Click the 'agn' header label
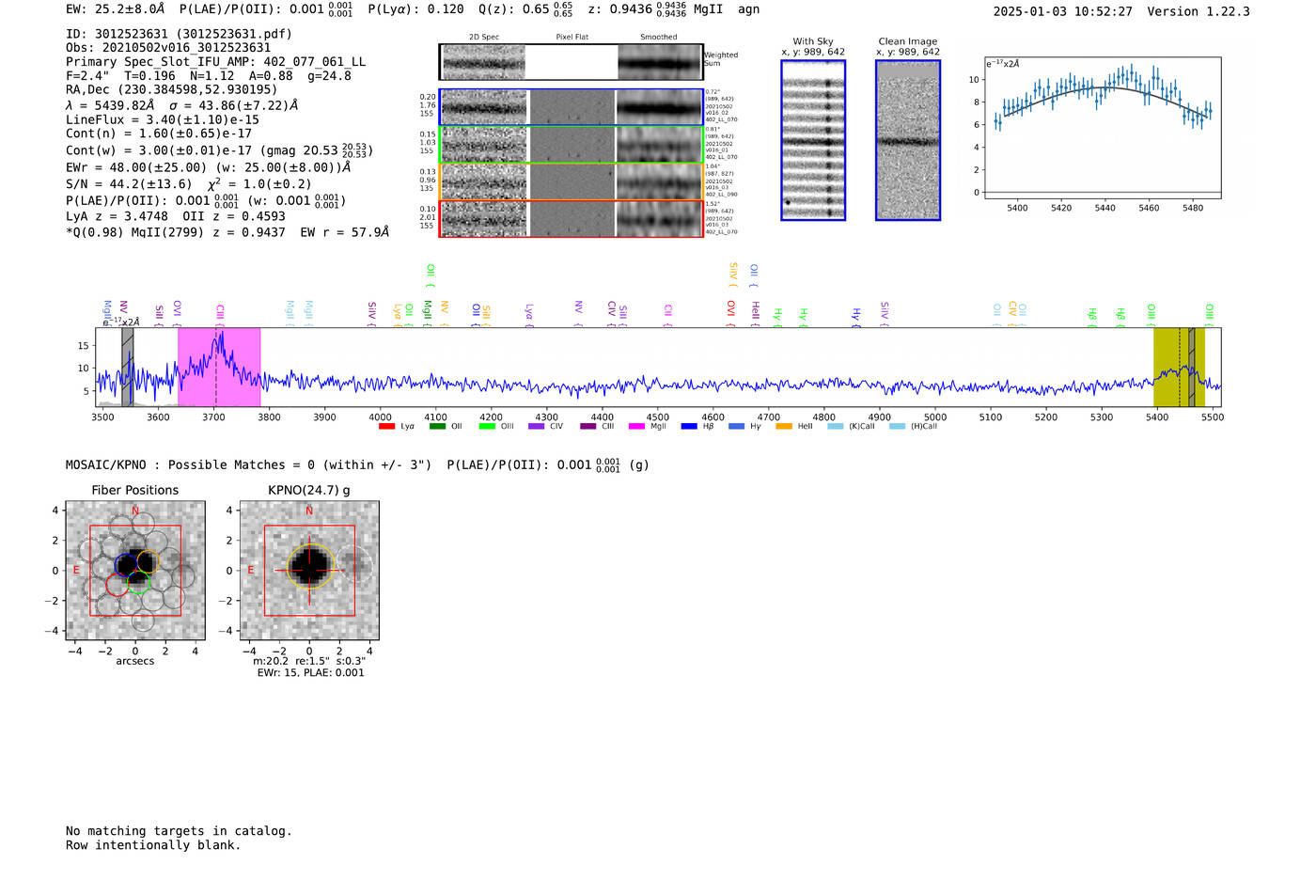This screenshot has width=1316, height=896. click(x=748, y=9)
